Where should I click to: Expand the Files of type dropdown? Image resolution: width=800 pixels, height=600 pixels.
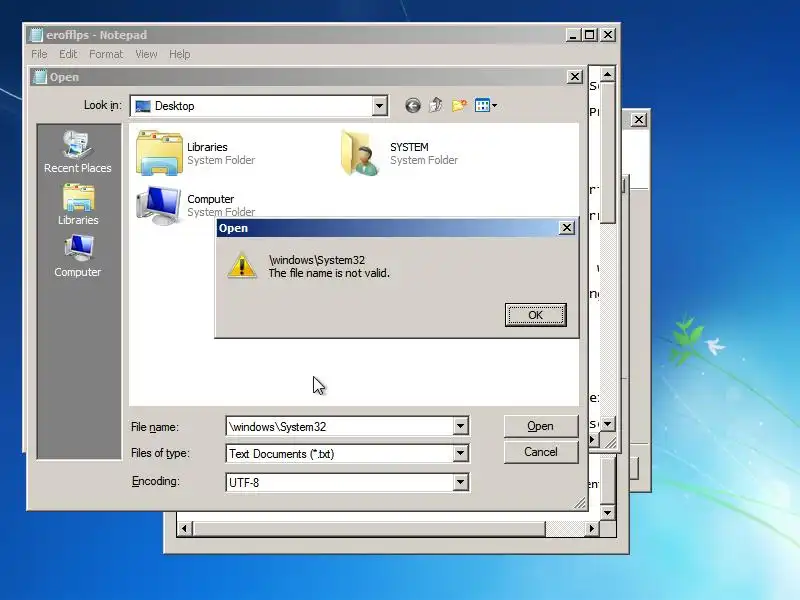460,453
